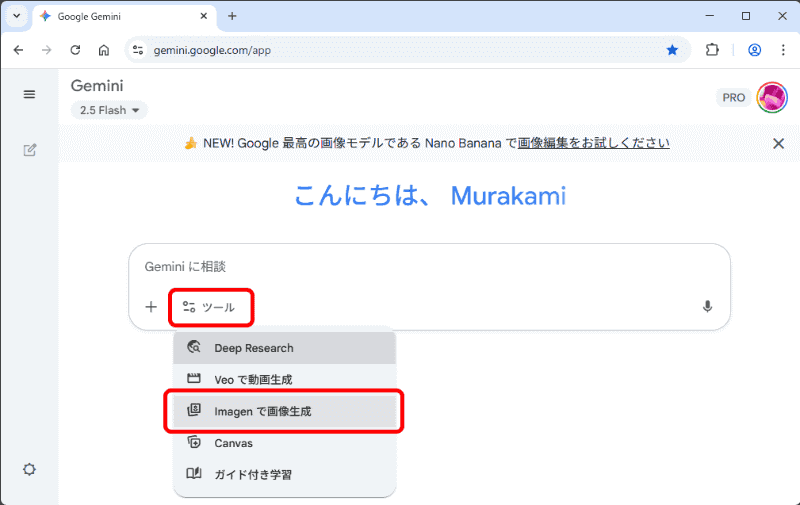Expand the 2.5 Flash model dropdown
Screen dimensions: 800x505
pos(109,110)
